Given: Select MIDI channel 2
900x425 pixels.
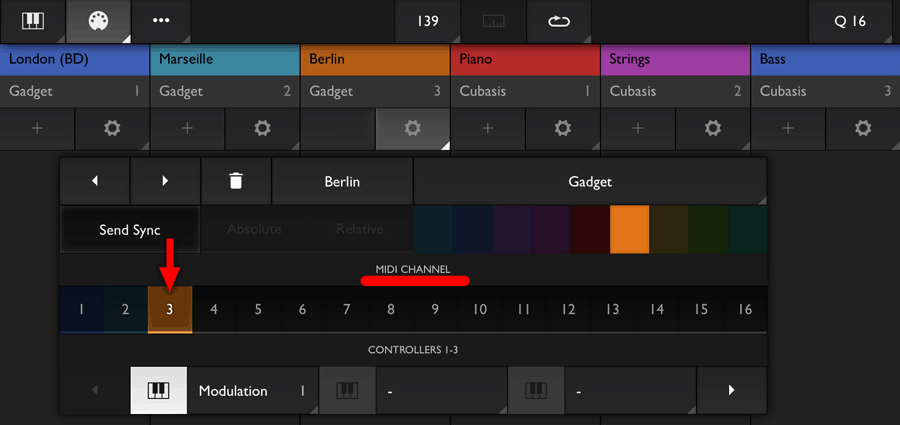Looking at the screenshot, I should pos(126,310).
